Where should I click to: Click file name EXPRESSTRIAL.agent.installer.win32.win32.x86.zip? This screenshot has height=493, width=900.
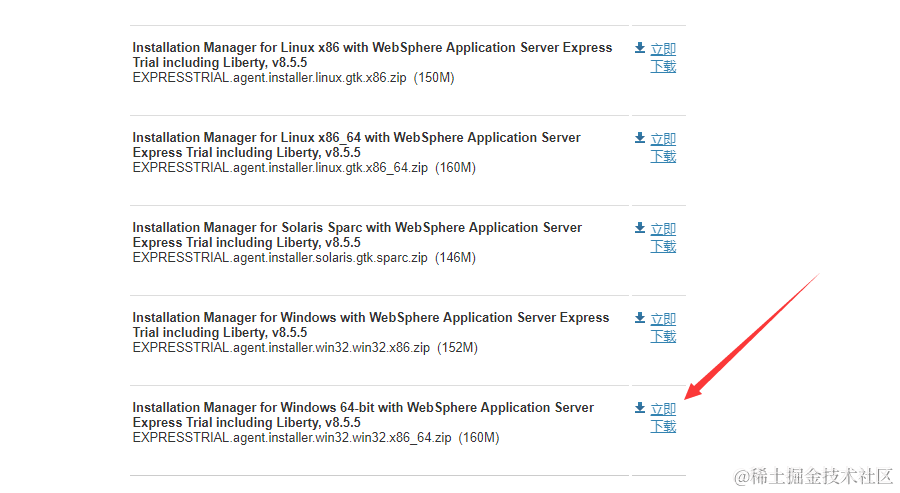[281, 348]
